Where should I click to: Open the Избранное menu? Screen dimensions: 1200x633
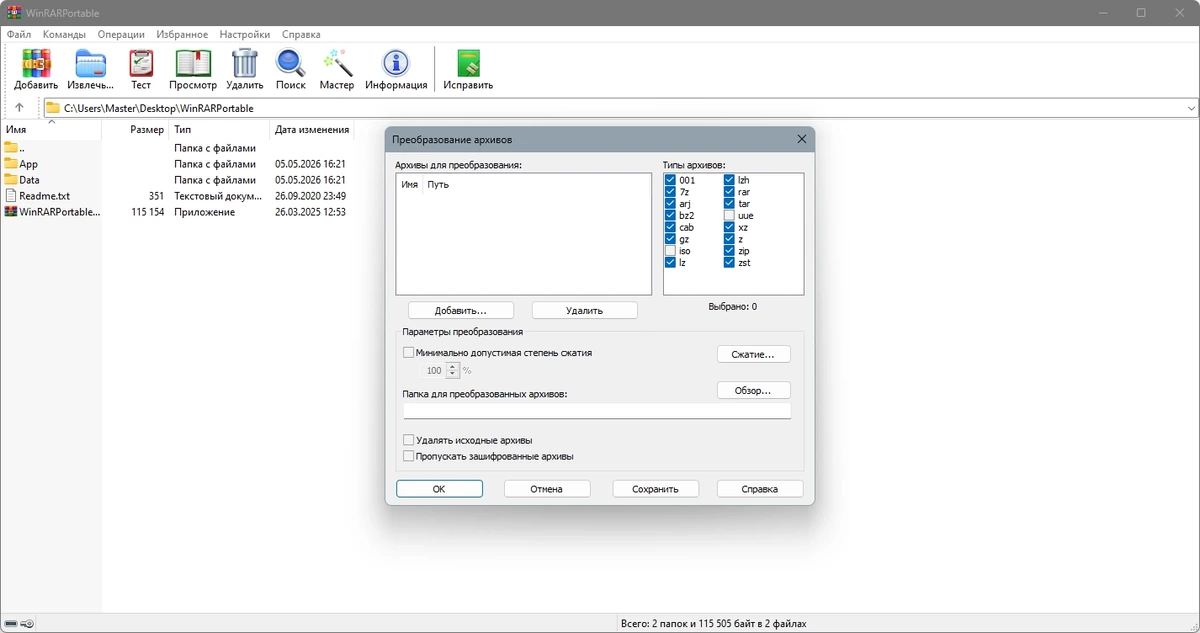[x=182, y=34]
